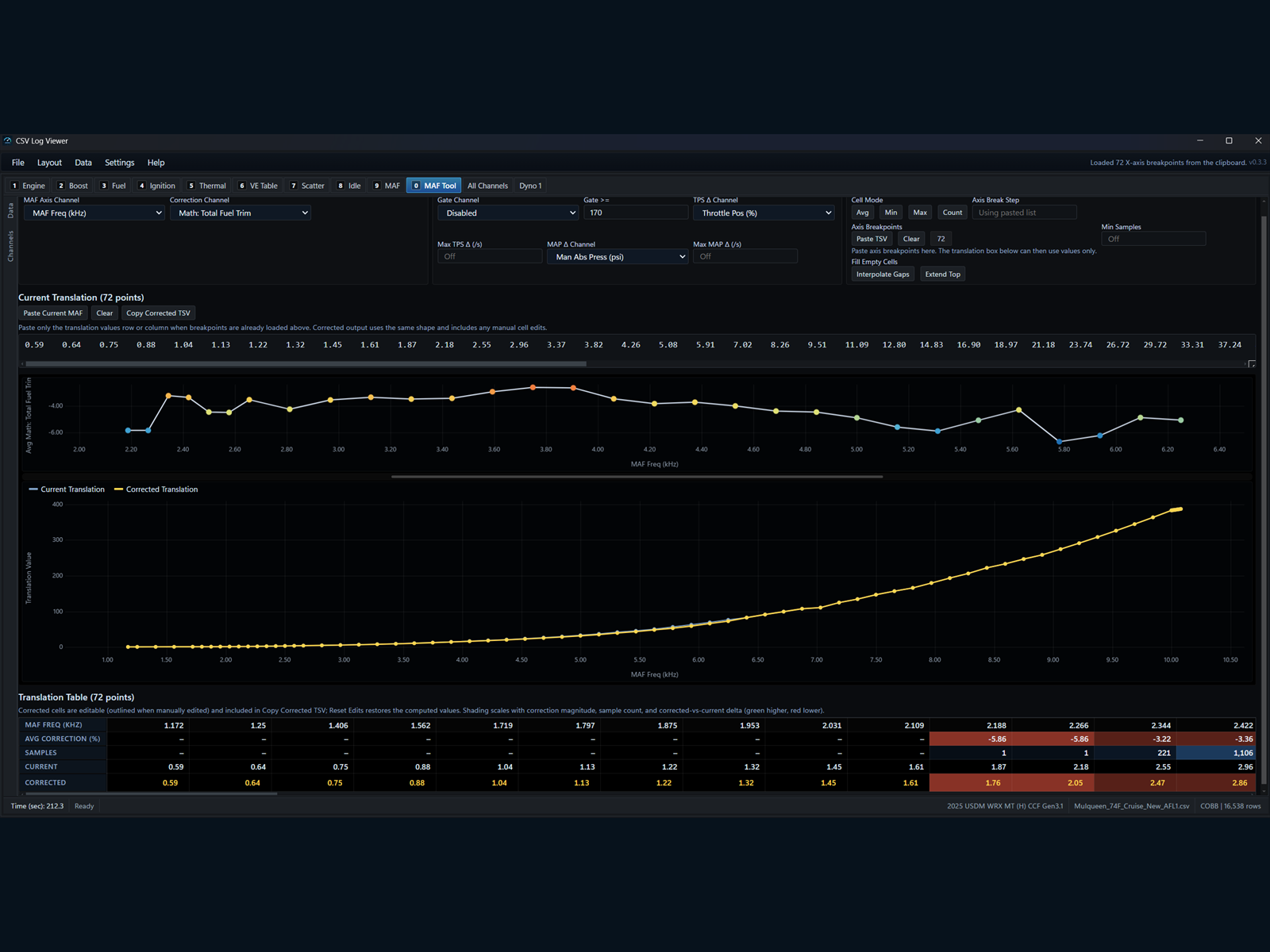
Task: Click the main panel vertical scrollbar
Action: click(1264, 500)
